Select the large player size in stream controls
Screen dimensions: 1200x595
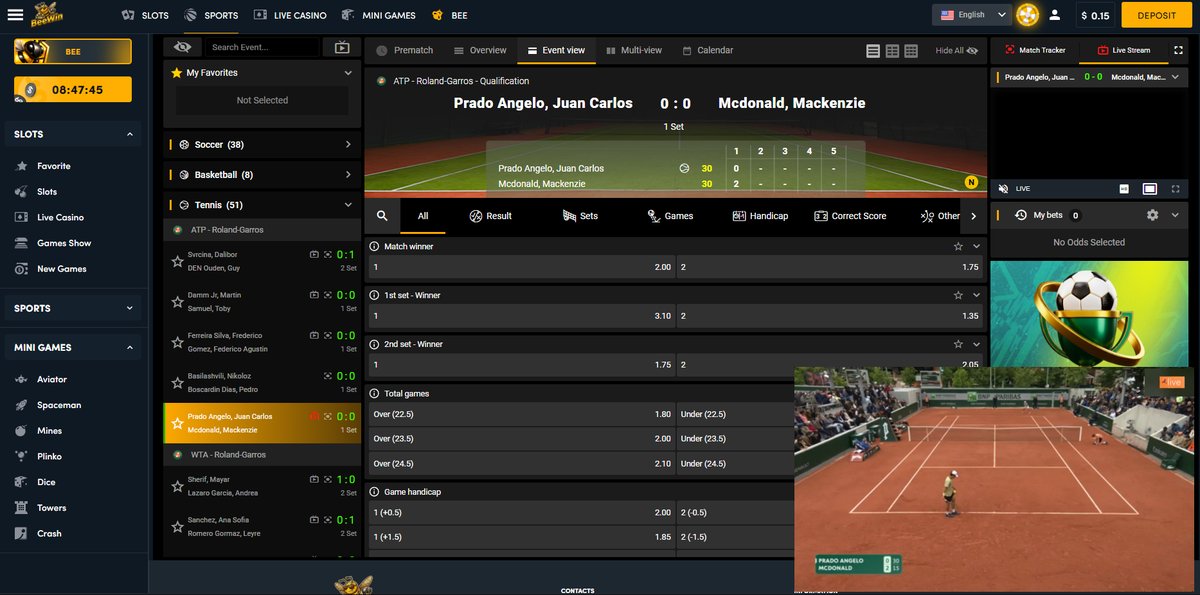1150,188
